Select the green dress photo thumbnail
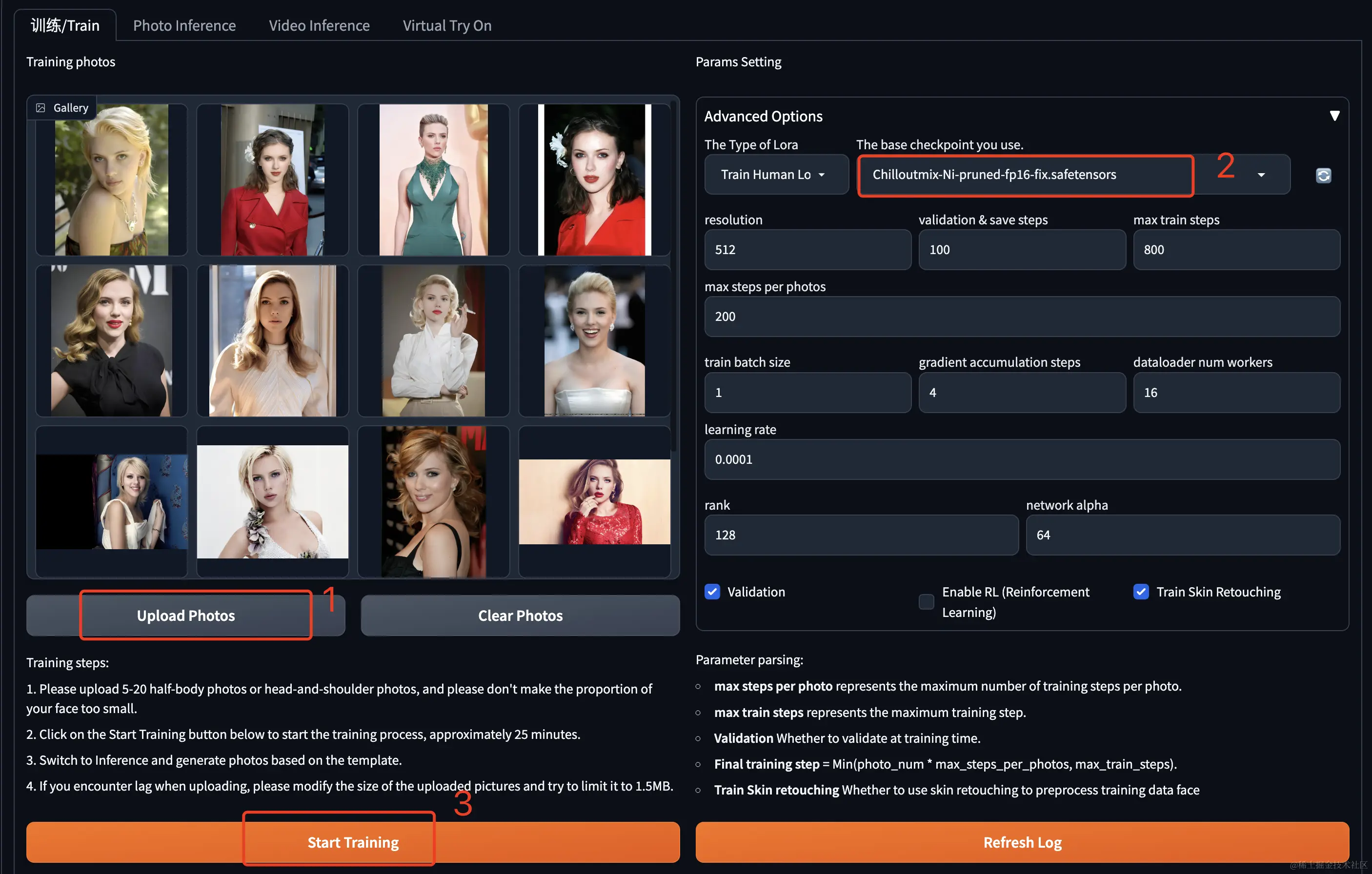 click(x=433, y=179)
